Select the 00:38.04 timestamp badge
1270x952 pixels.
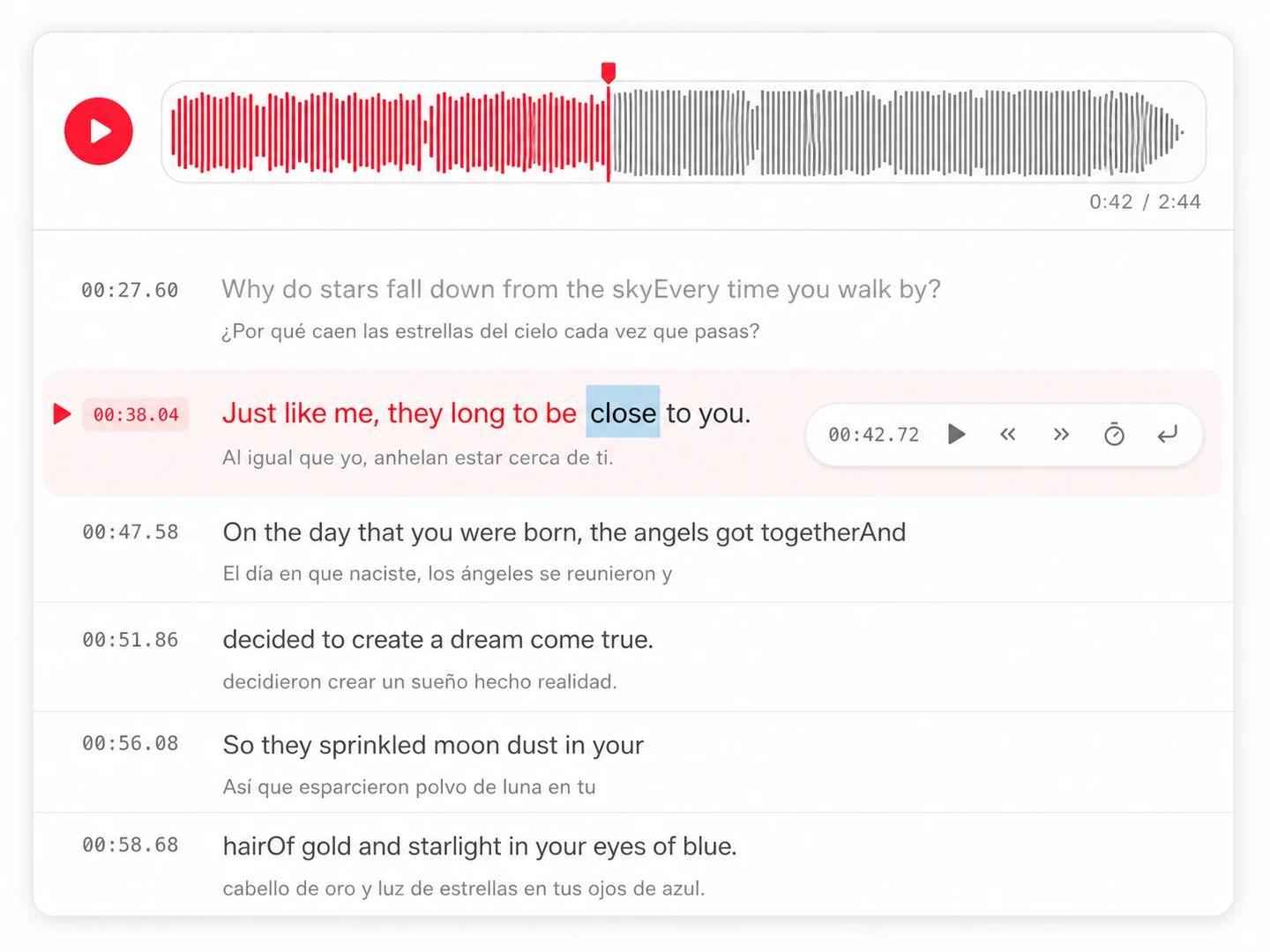(136, 414)
